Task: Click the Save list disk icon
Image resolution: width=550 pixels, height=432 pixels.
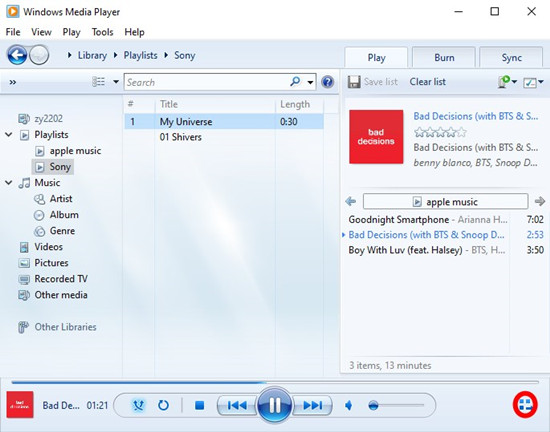Action: (354, 82)
